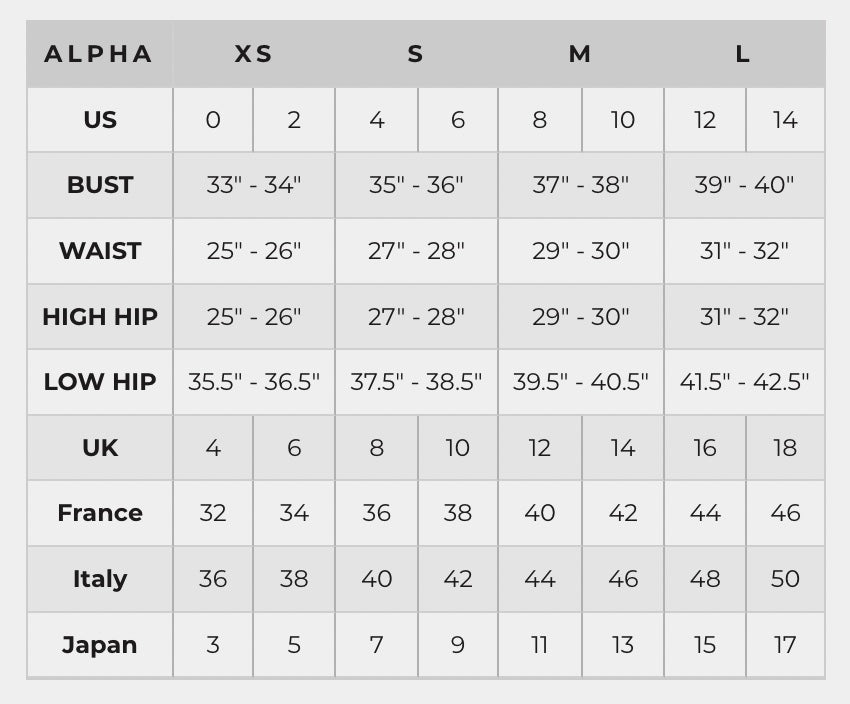850x704 pixels.
Task: Click the Japan row label
Action: coord(100,645)
